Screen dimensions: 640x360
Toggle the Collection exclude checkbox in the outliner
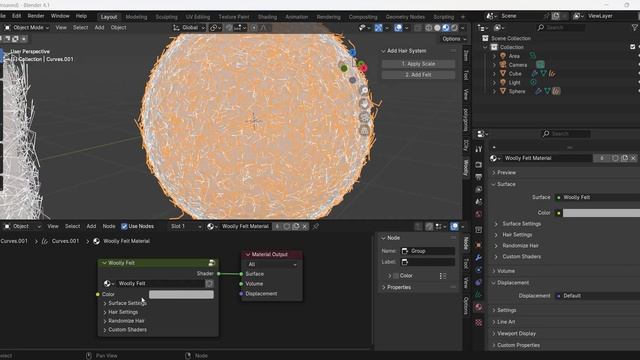coord(633,47)
